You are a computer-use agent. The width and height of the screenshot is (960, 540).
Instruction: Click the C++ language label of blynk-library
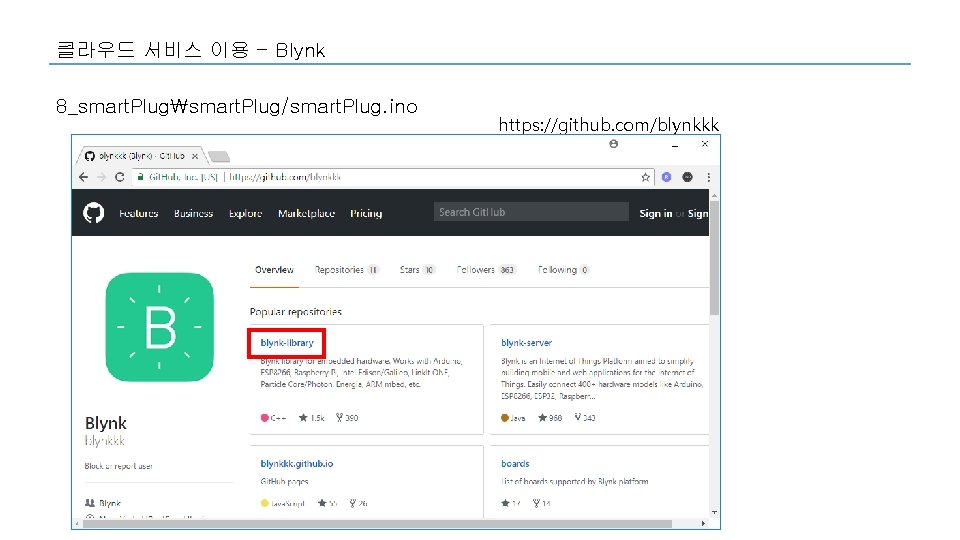[x=274, y=418]
